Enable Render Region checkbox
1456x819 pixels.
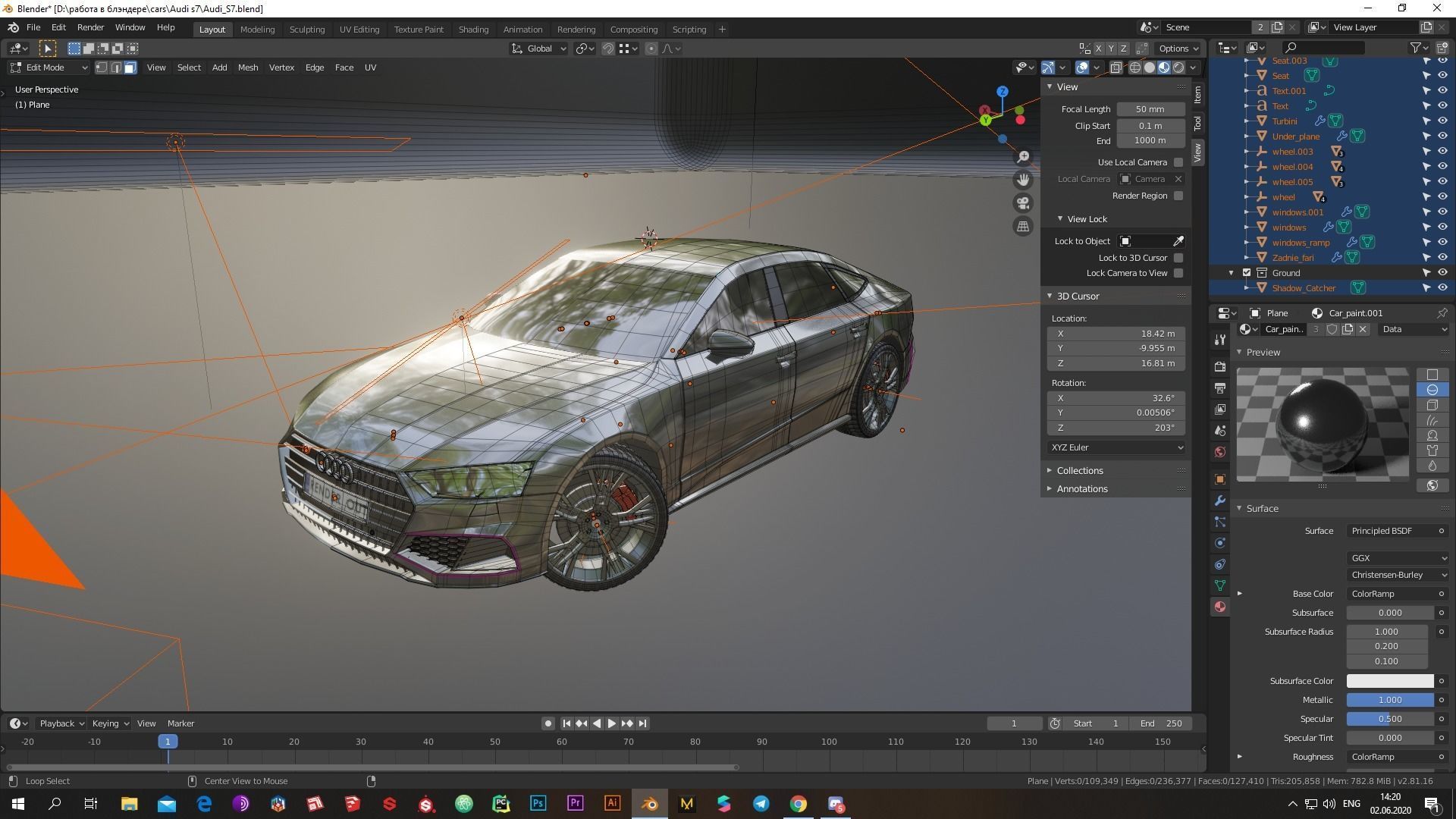click(x=1178, y=196)
